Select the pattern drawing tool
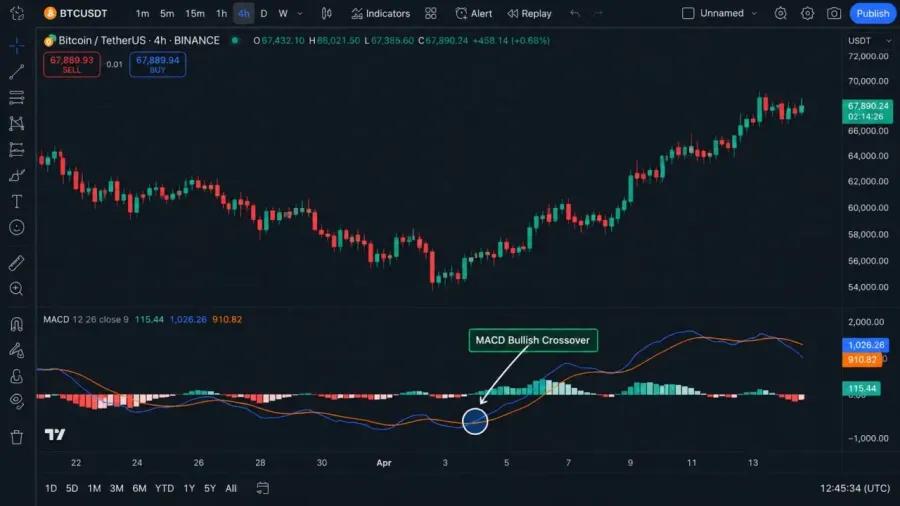This screenshot has height=506, width=900. [x=17, y=123]
